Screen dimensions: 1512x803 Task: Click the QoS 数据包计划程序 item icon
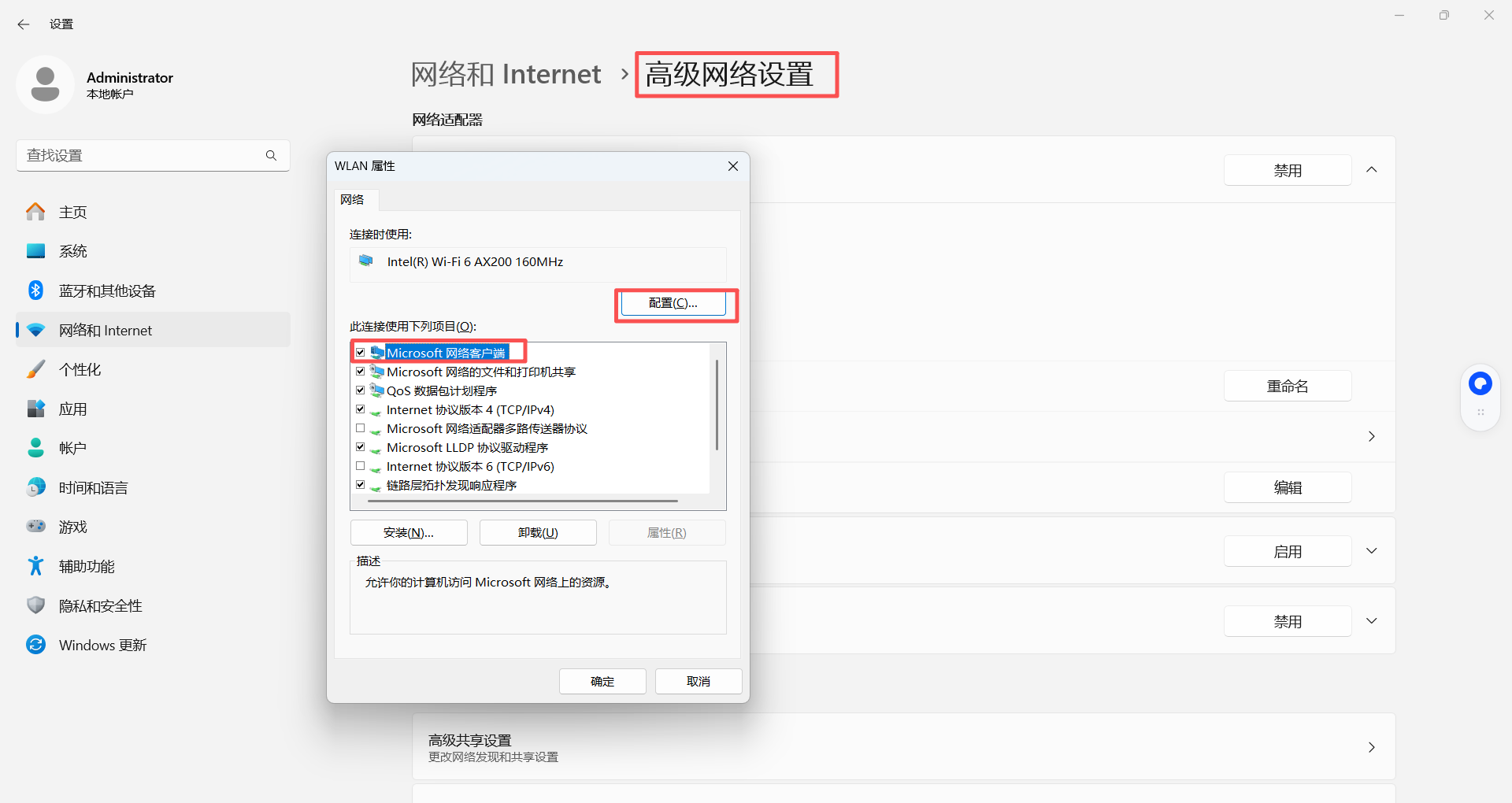click(377, 390)
